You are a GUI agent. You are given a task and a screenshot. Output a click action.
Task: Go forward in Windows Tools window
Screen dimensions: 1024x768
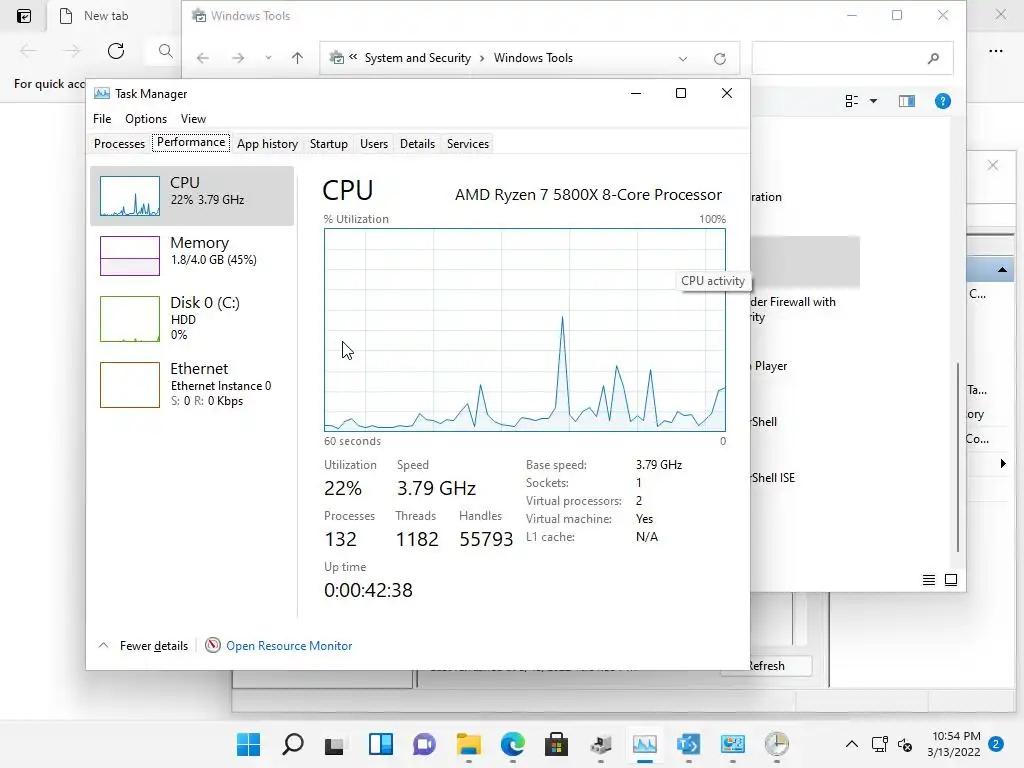[238, 58]
